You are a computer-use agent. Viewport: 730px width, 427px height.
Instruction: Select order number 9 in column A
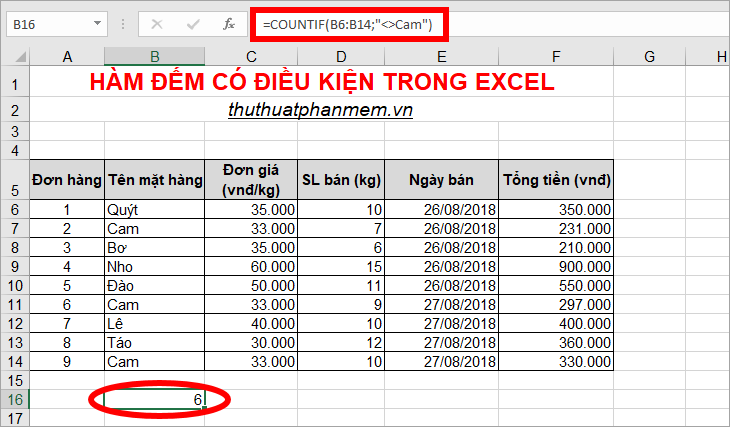(67, 361)
